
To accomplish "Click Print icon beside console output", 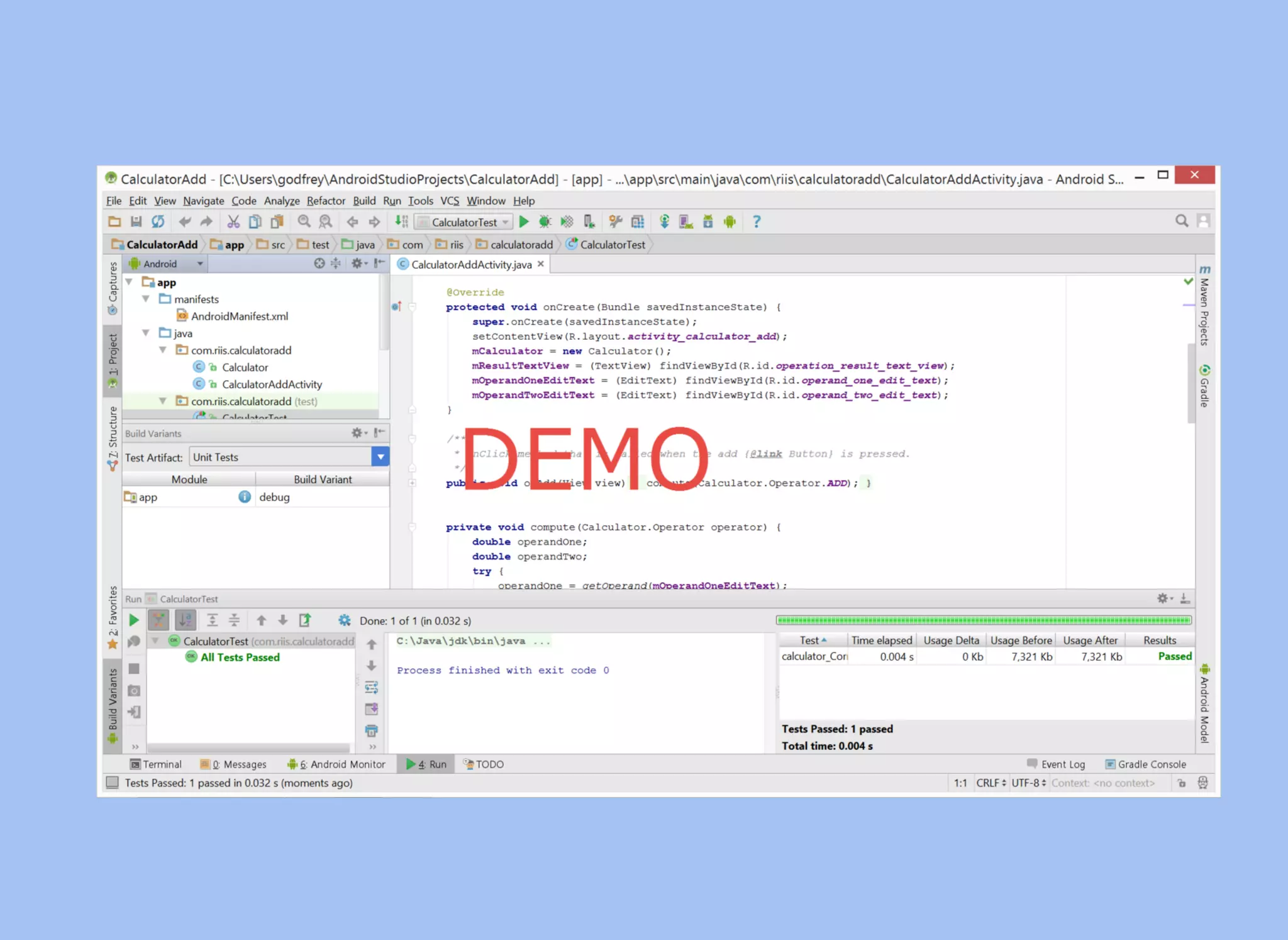I will tap(372, 730).
